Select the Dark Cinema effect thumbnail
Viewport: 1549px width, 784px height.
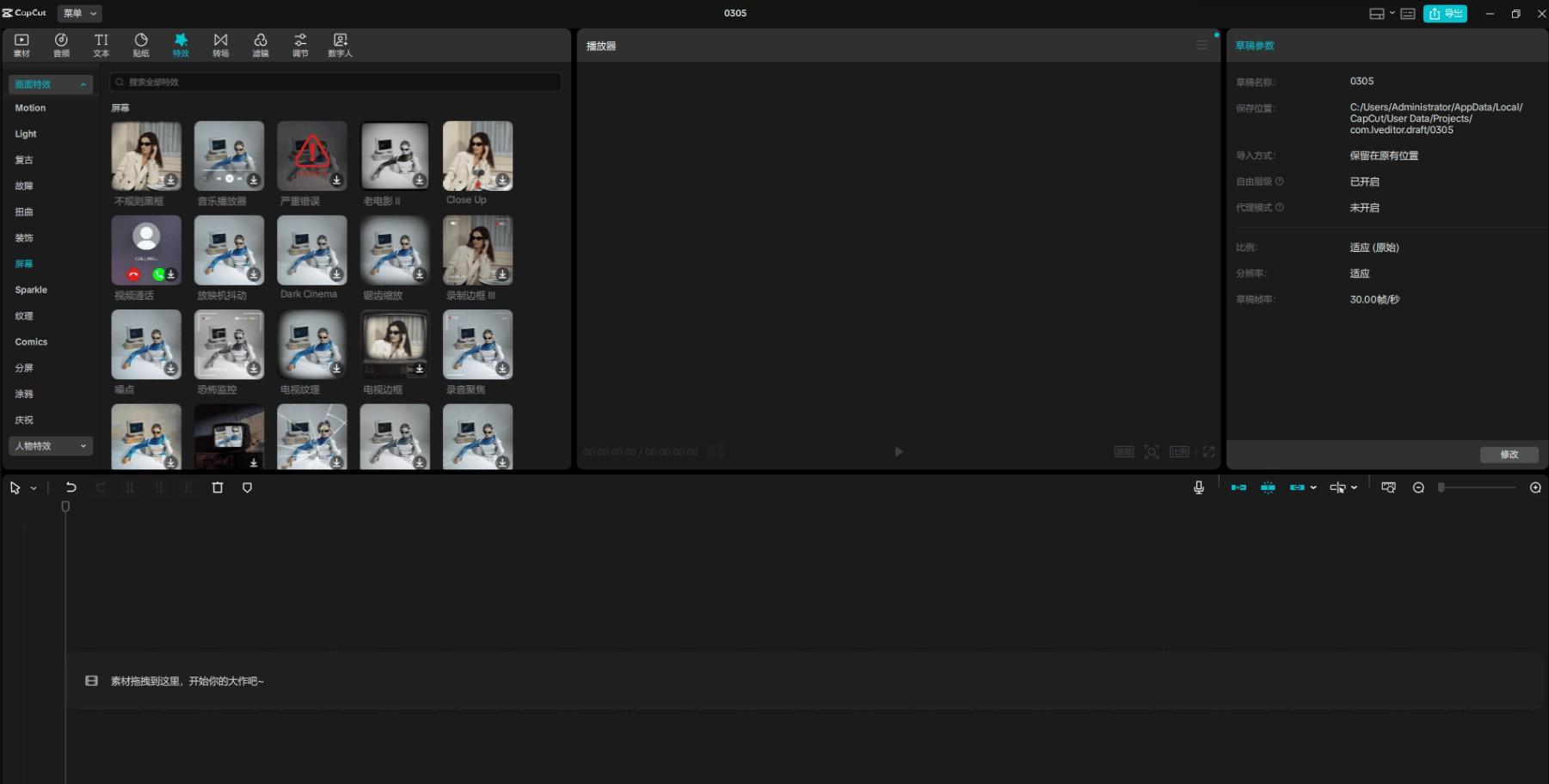tap(312, 250)
